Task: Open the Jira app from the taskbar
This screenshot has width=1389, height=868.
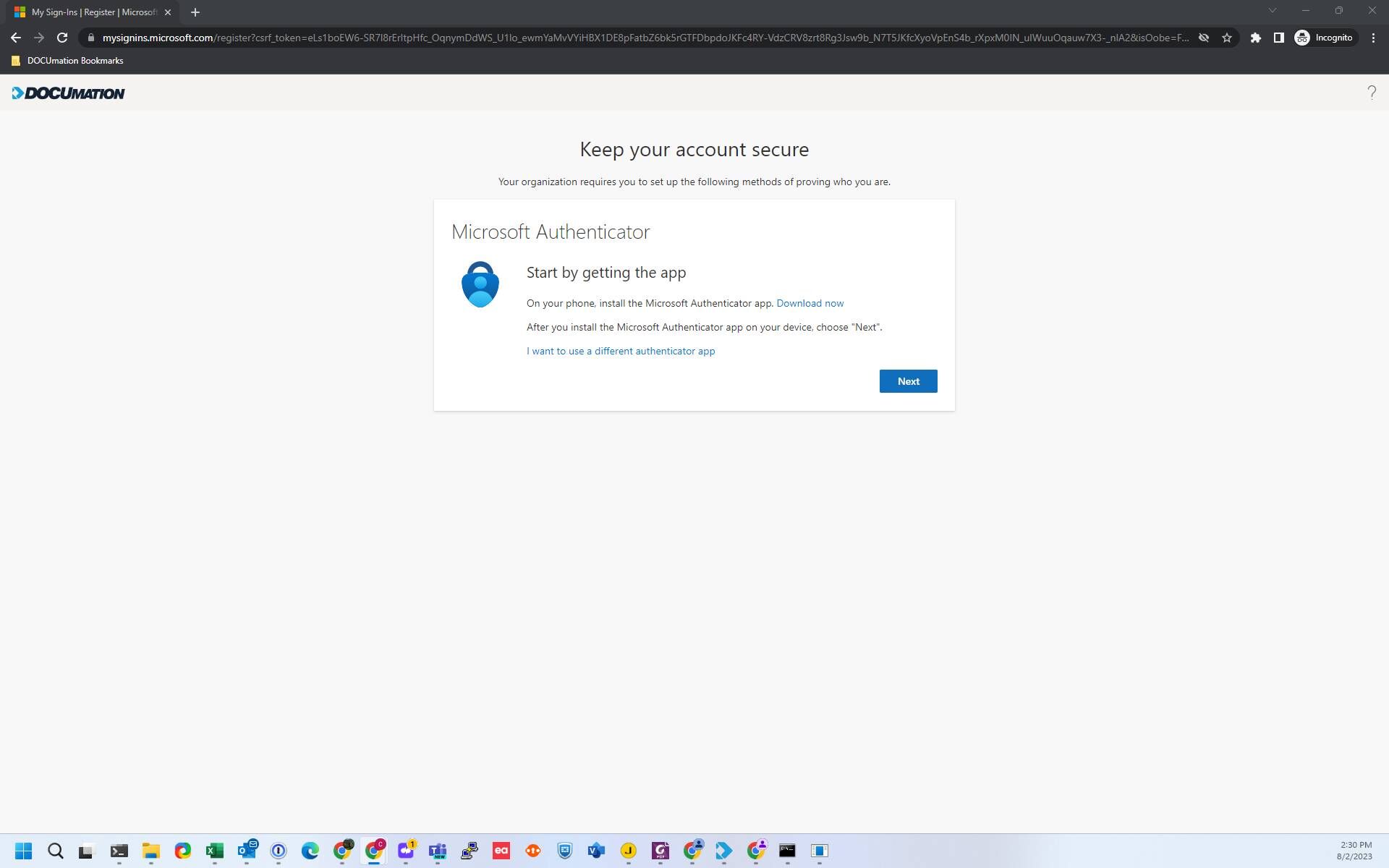Action: 628,851
